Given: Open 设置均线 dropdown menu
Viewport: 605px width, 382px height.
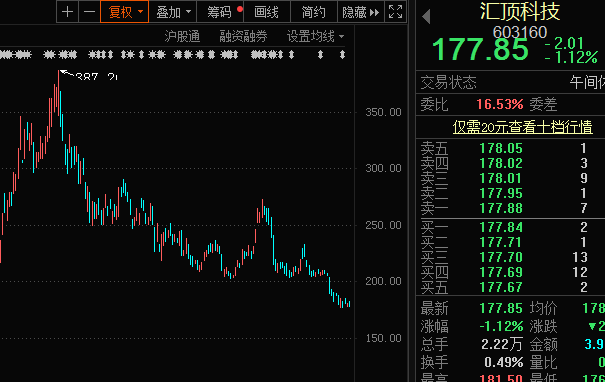Looking at the screenshot, I should [315, 37].
